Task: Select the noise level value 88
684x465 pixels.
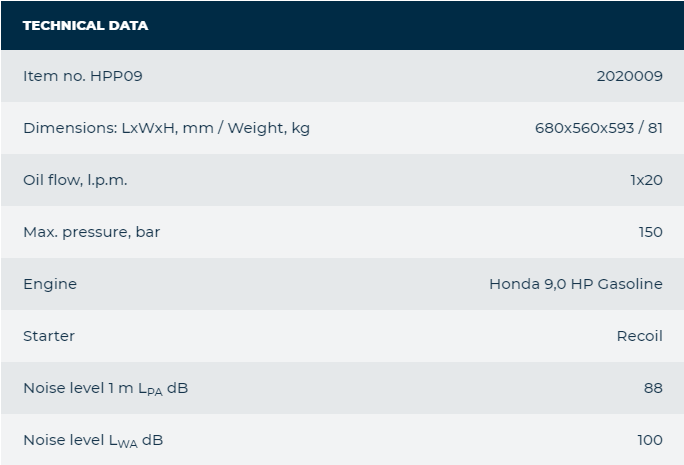Action: [x=653, y=388]
